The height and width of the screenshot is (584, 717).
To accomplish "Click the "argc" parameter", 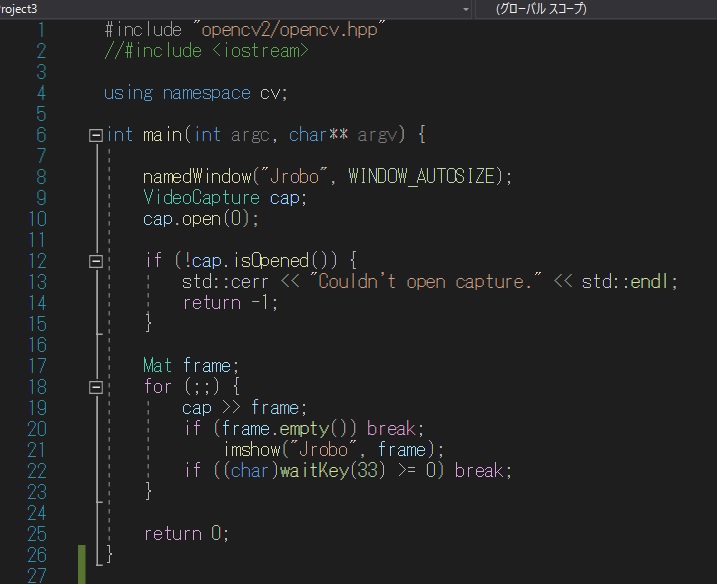I will click(x=250, y=136).
